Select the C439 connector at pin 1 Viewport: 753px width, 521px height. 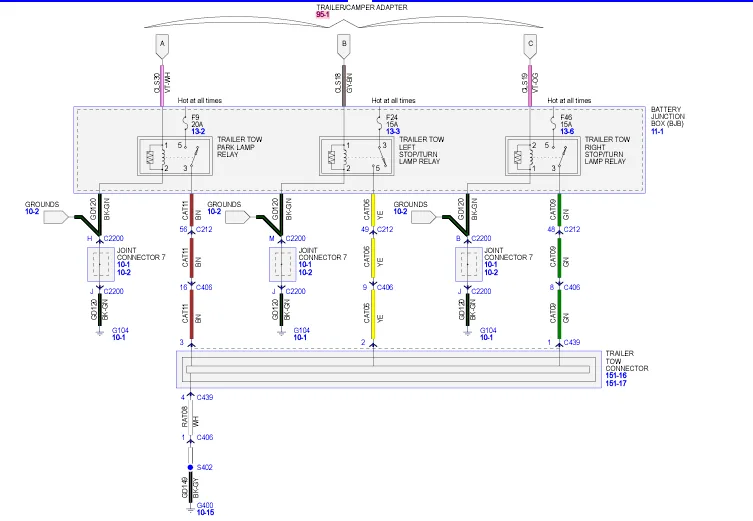tap(571, 342)
